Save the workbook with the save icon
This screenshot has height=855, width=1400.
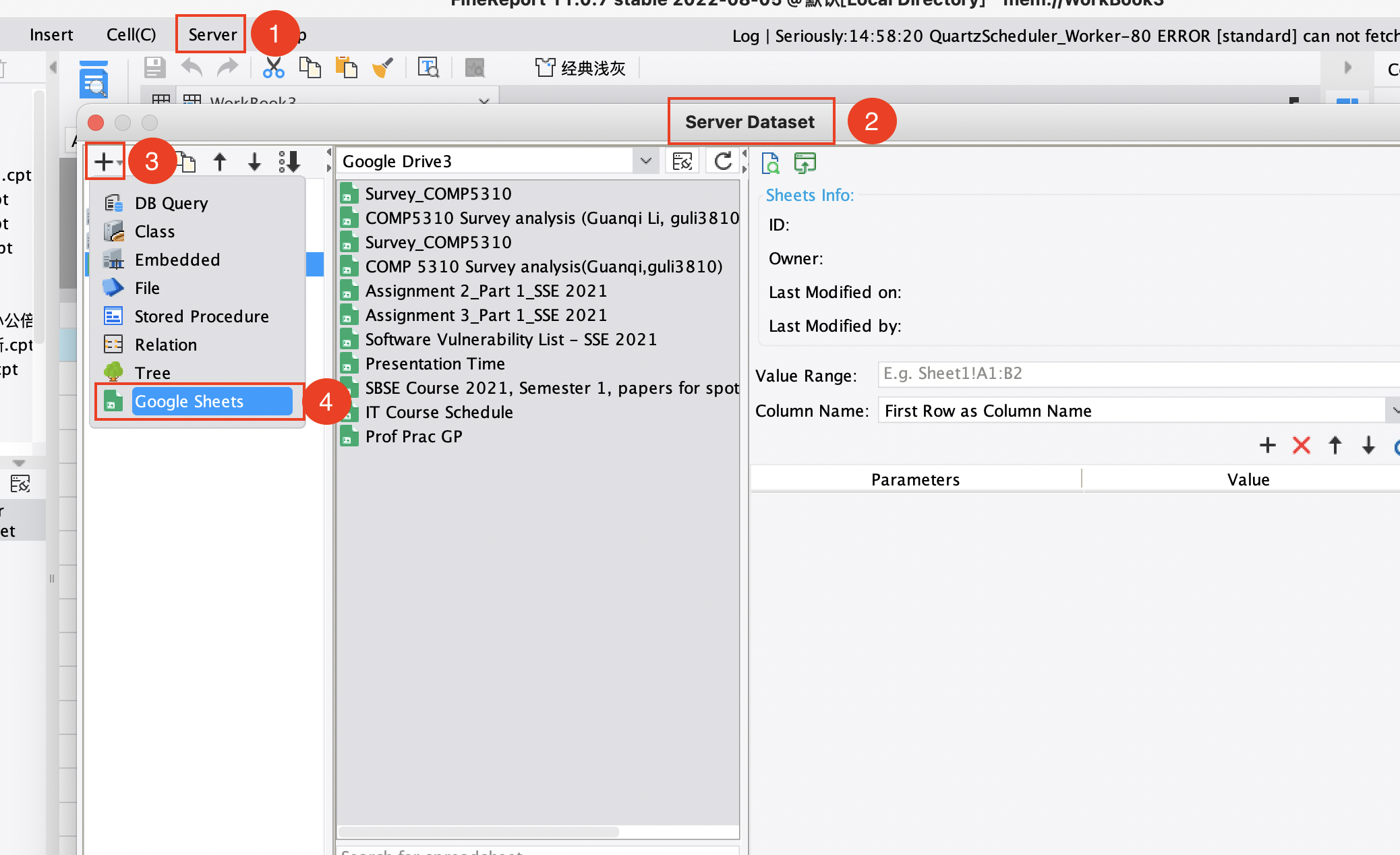(x=154, y=67)
